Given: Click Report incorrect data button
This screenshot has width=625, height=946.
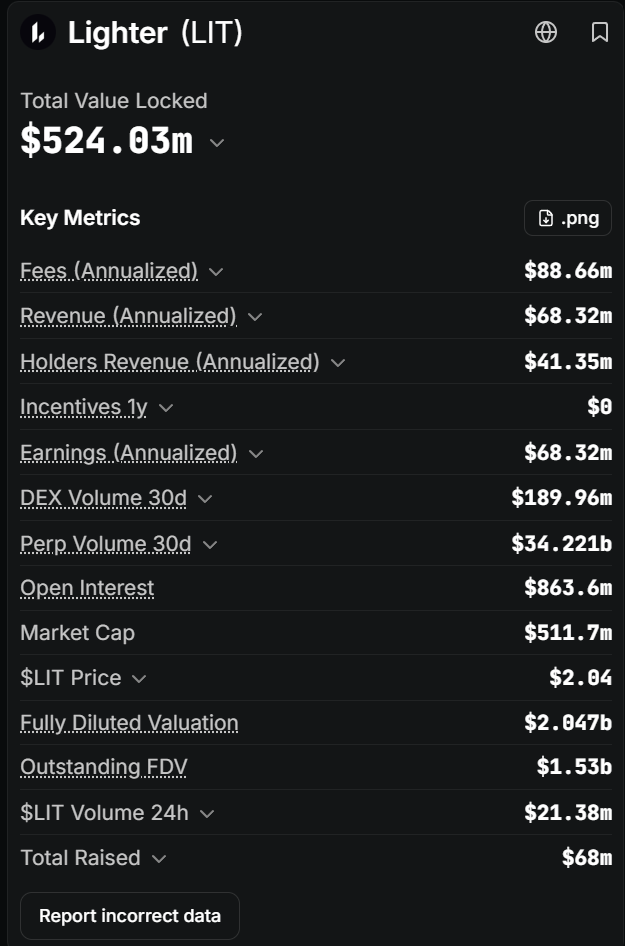Looking at the screenshot, I should click(130, 916).
